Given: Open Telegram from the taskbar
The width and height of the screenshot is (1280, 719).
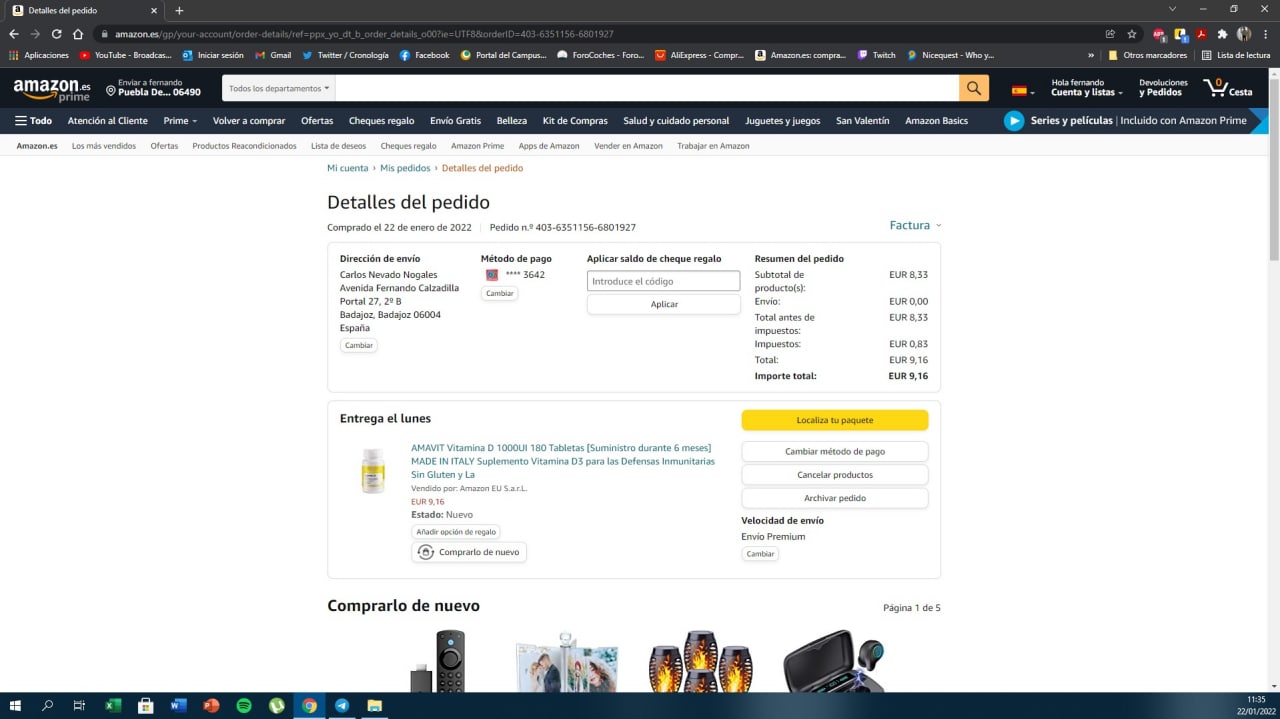Looking at the screenshot, I should 342,705.
